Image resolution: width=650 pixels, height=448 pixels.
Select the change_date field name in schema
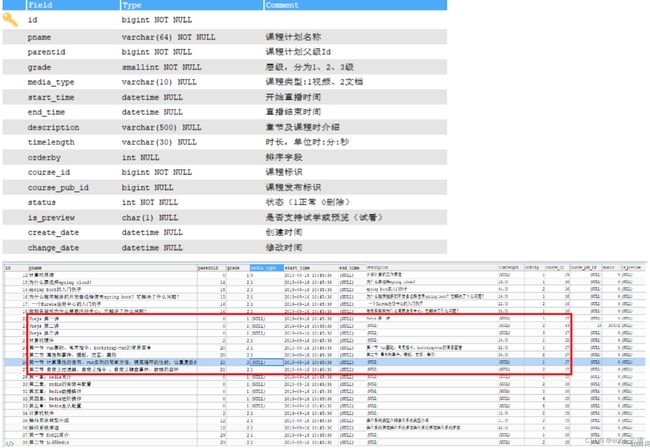click(x=53, y=248)
